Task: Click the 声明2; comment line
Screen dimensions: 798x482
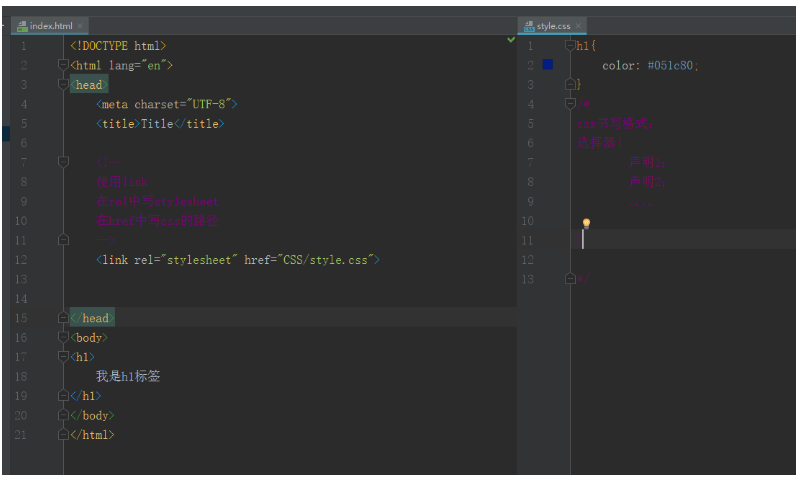Action: coord(647,182)
